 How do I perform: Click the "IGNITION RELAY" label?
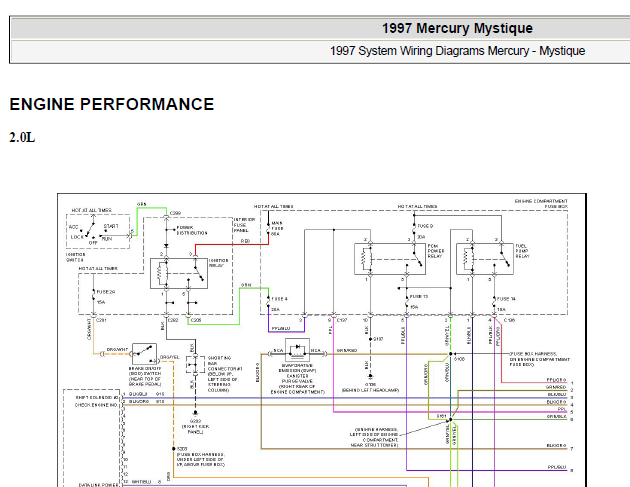pyautogui.click(x=219, y=263)
